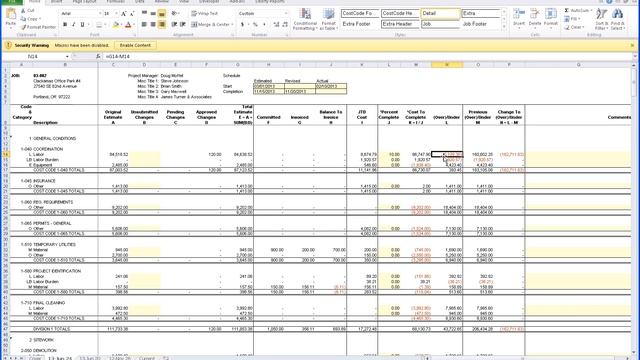Click the Insert Function fx icon
This screenshot has width=640, height=360.
[x=98, y=56]
